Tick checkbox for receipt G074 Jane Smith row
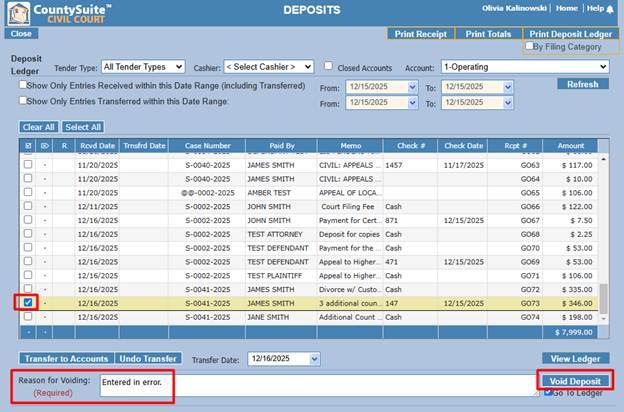The width and height of the screenshot is (624, 412). coord(28,316)
